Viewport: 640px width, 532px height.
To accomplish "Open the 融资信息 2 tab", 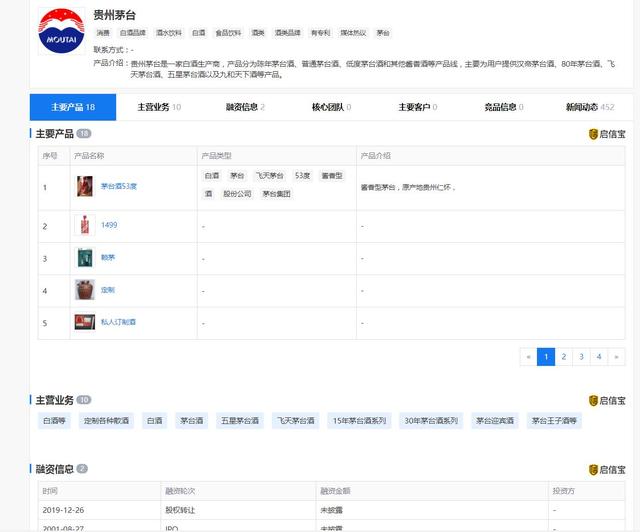I will [x=245, y=107].
